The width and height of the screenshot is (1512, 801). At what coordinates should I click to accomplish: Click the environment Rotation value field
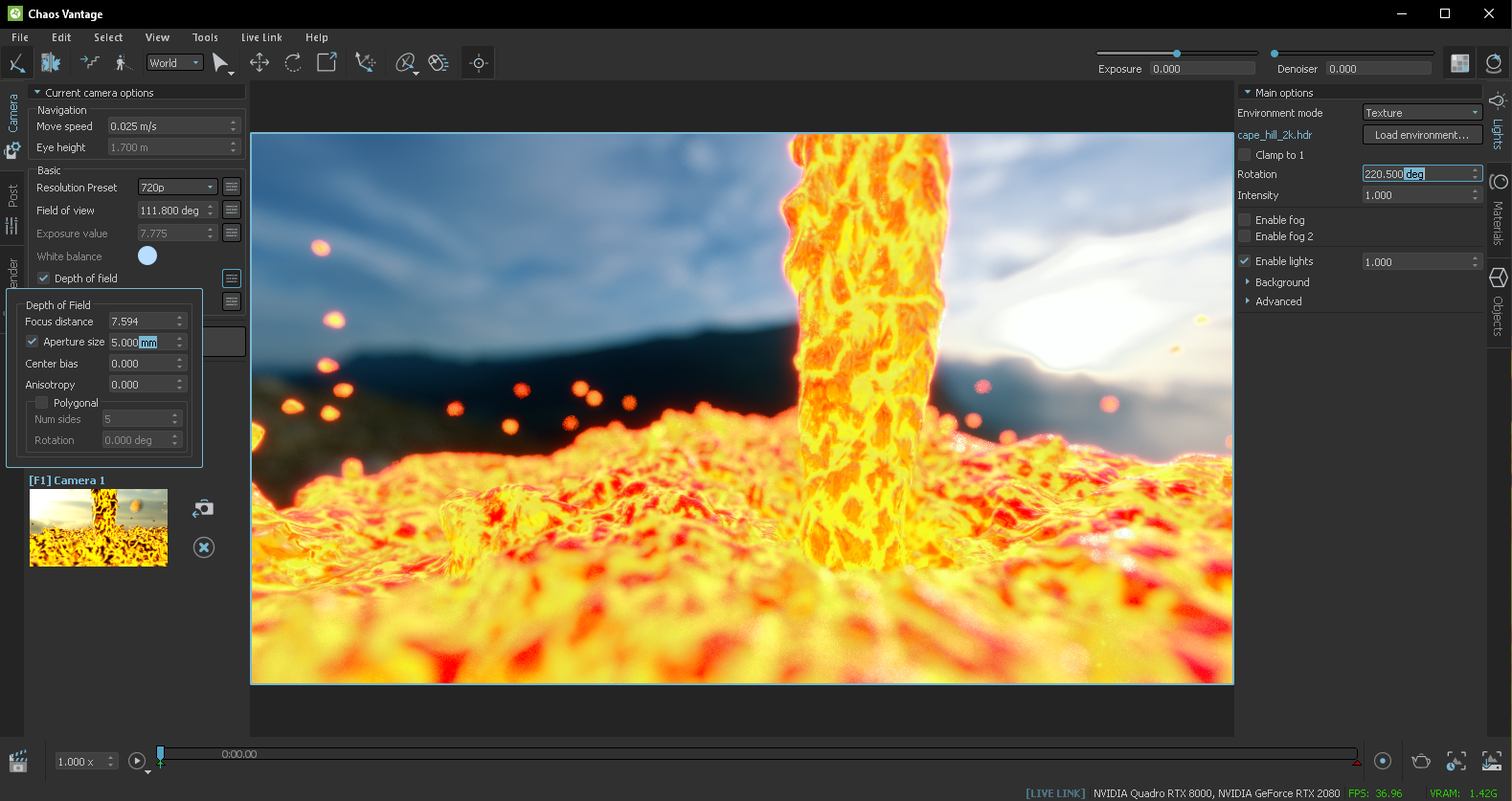coord(1422,174)
